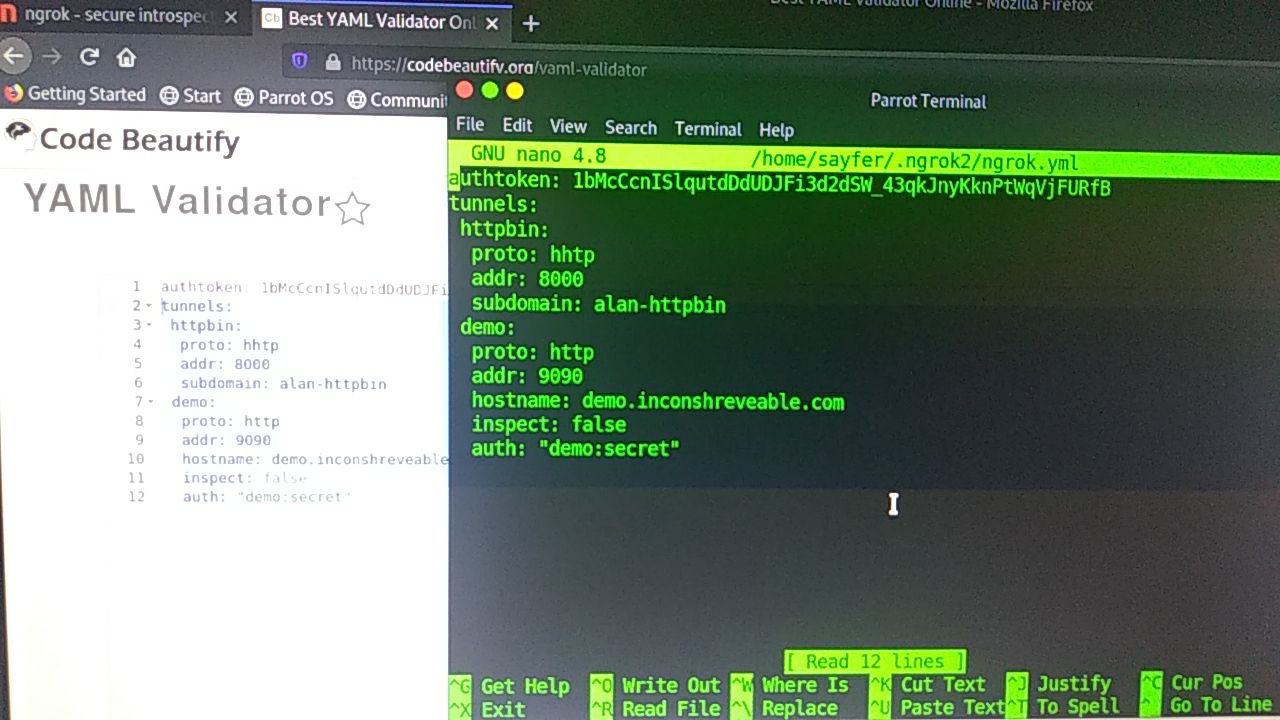Click the Firefox forward arrow button
The height and width of the screenshot is (720, 1280).
click(x=51, y=57)
